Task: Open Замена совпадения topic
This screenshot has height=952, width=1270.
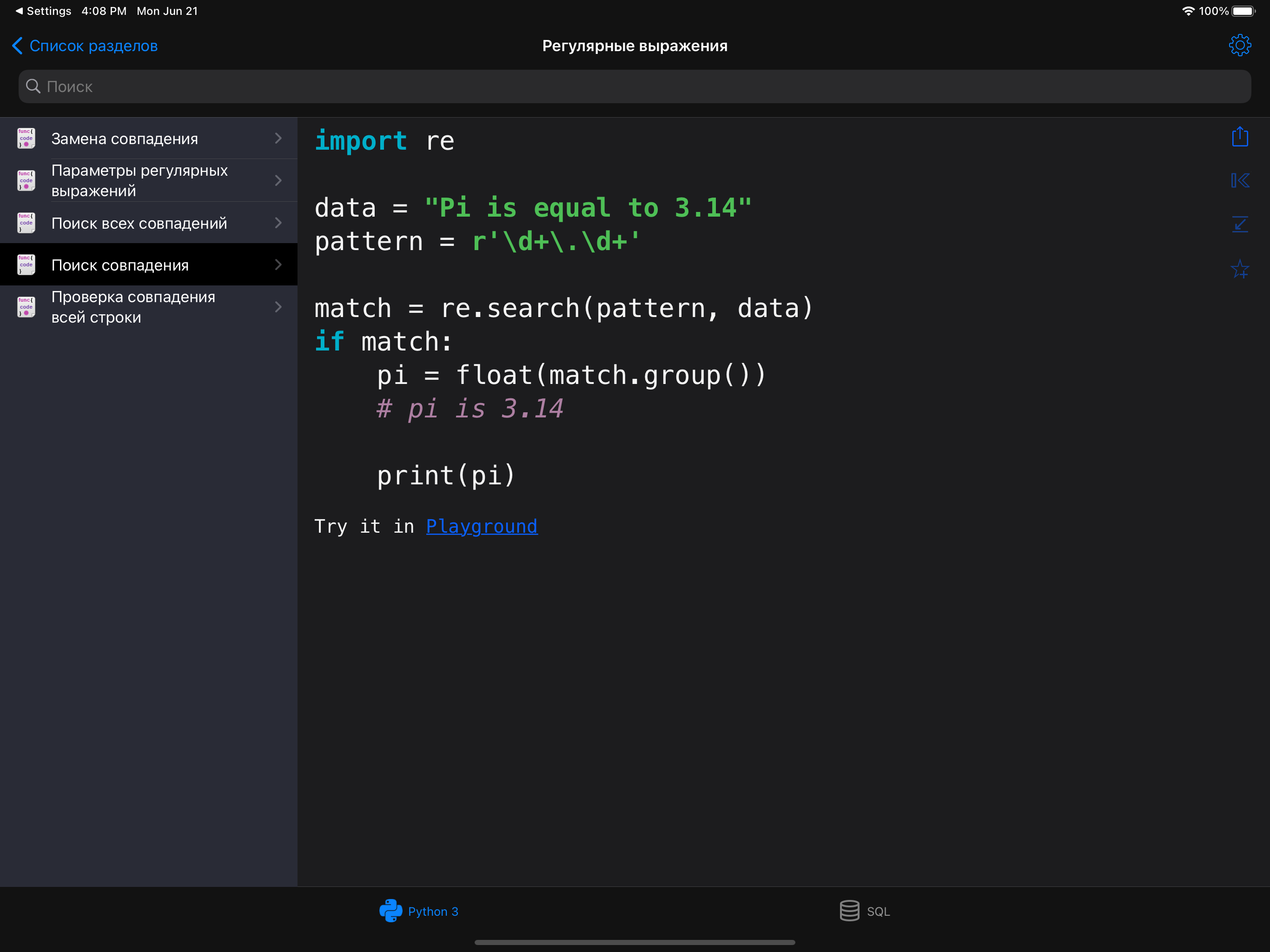Action: pos(149,139)
